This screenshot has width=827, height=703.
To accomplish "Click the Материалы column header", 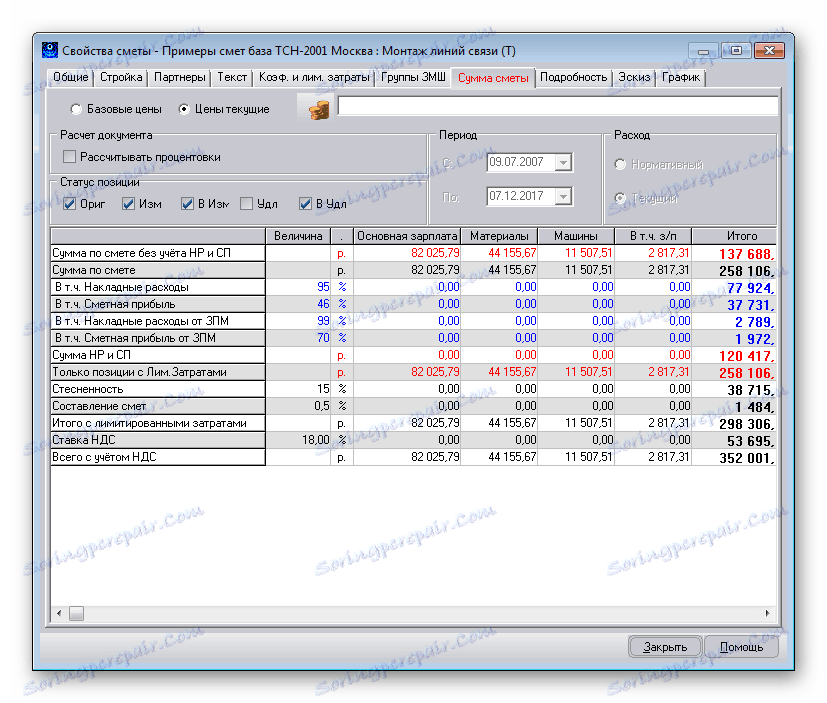I will [499, 236].
